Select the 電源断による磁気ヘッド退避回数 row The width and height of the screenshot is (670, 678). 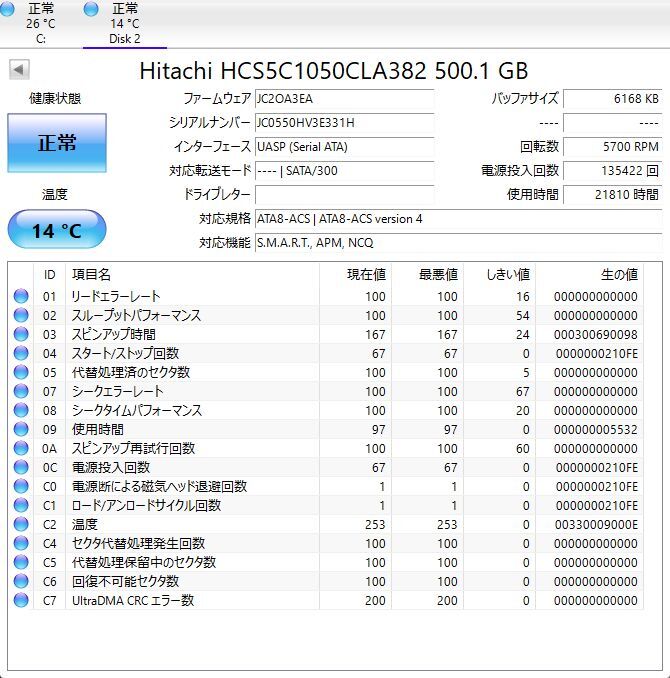pyautogui.click(x=325, y=486)
